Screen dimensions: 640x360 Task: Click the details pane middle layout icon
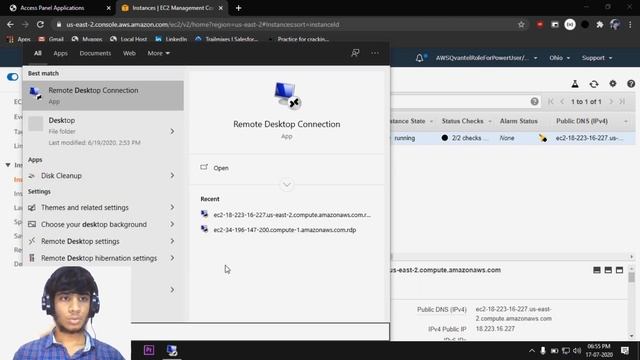click(x=608, y=270)
